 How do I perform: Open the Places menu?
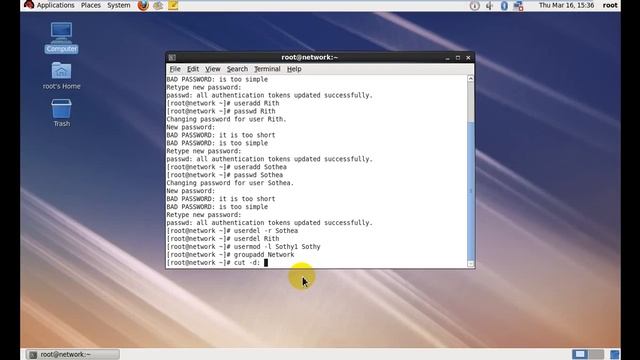coord(91,5)
